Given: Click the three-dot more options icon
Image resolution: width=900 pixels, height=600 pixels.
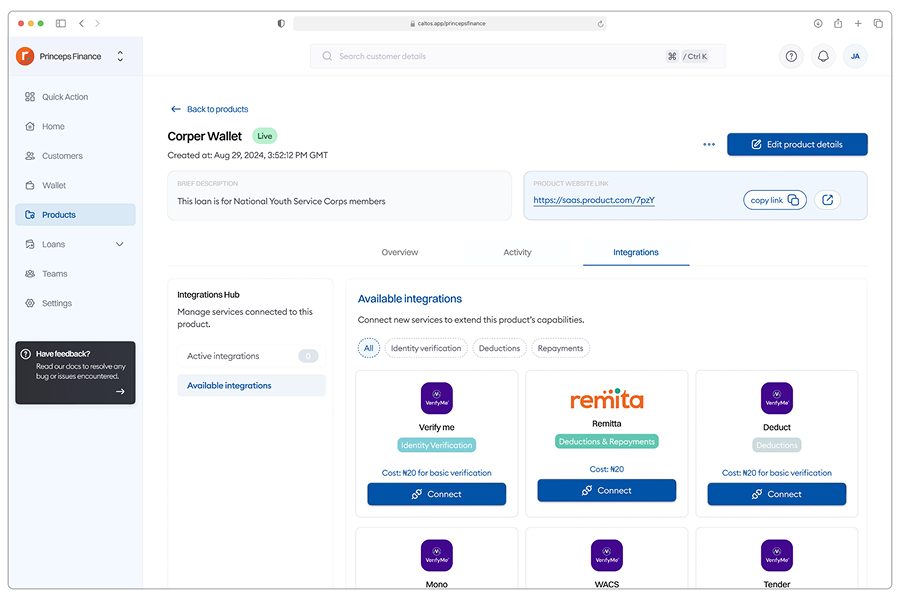Looking at the screenshot, I should [709, 145].
